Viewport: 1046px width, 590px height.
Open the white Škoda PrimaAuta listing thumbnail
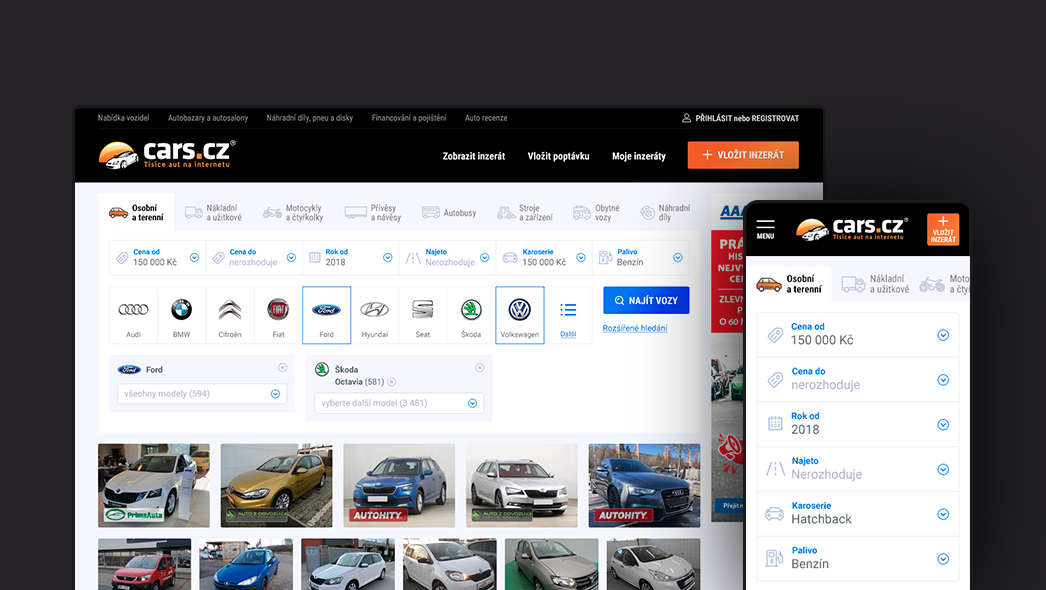coord(154,485)
